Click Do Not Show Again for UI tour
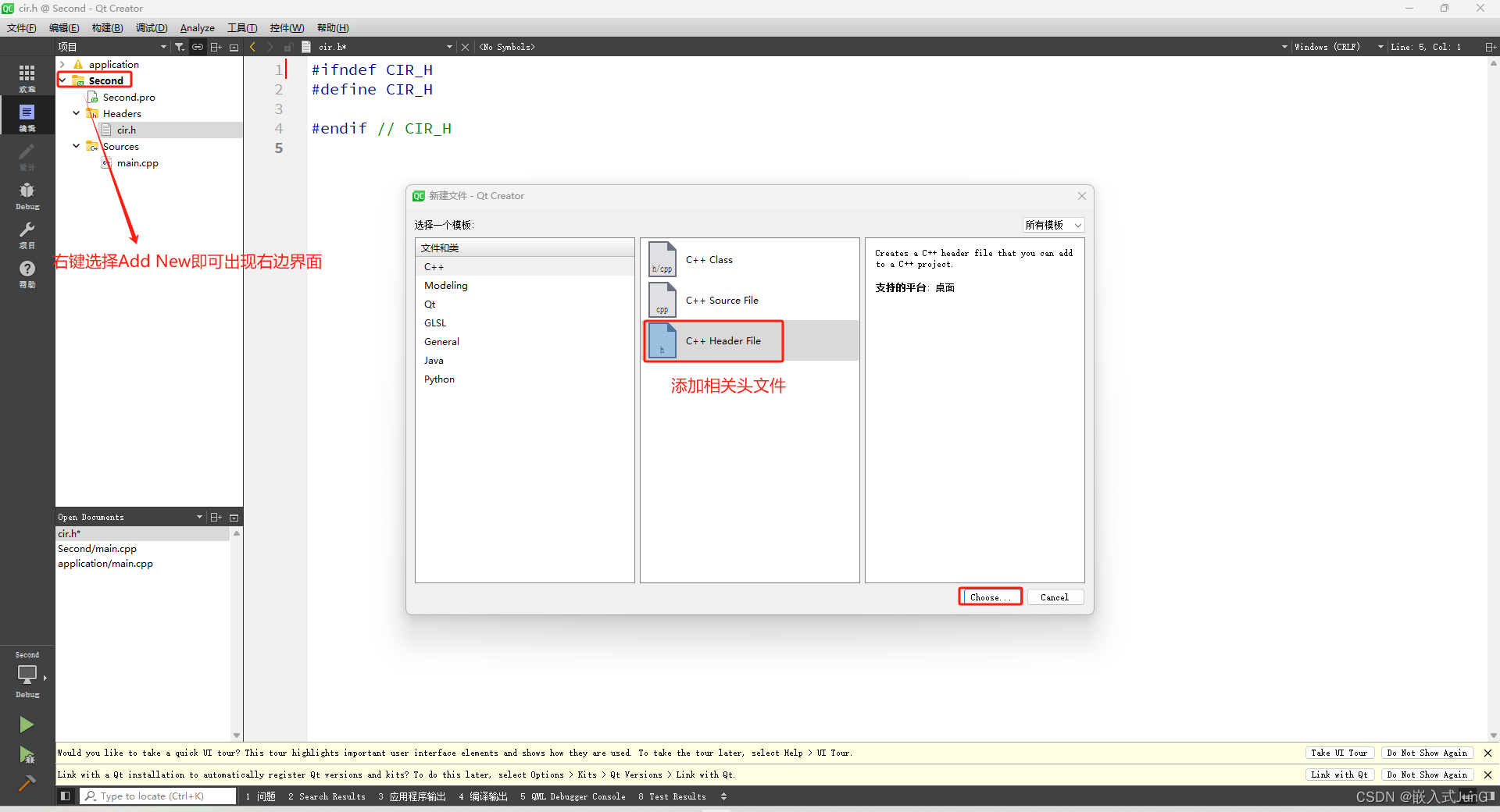 tap(1427, 753)
